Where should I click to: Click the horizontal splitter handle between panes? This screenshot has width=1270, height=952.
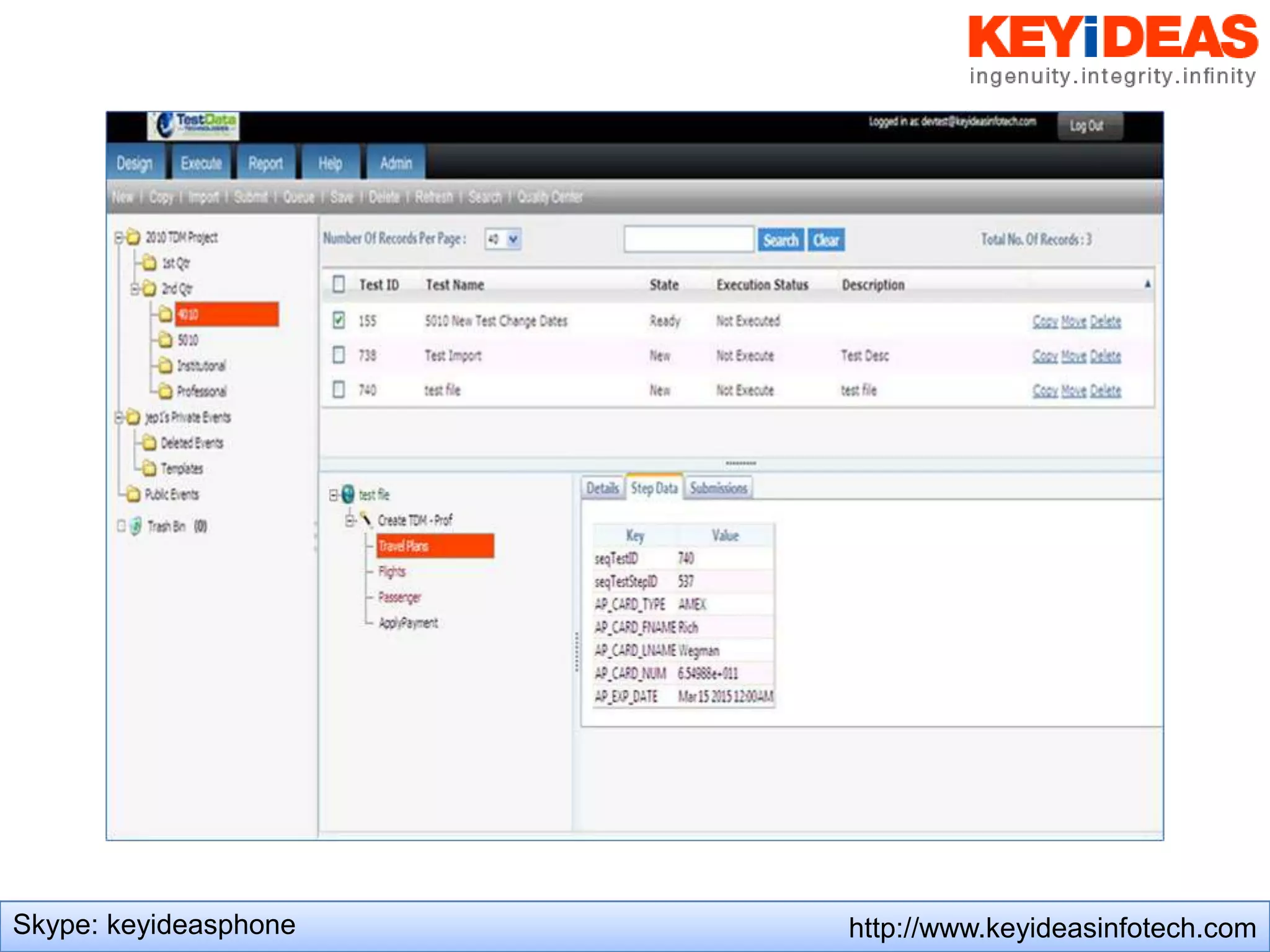740,463
